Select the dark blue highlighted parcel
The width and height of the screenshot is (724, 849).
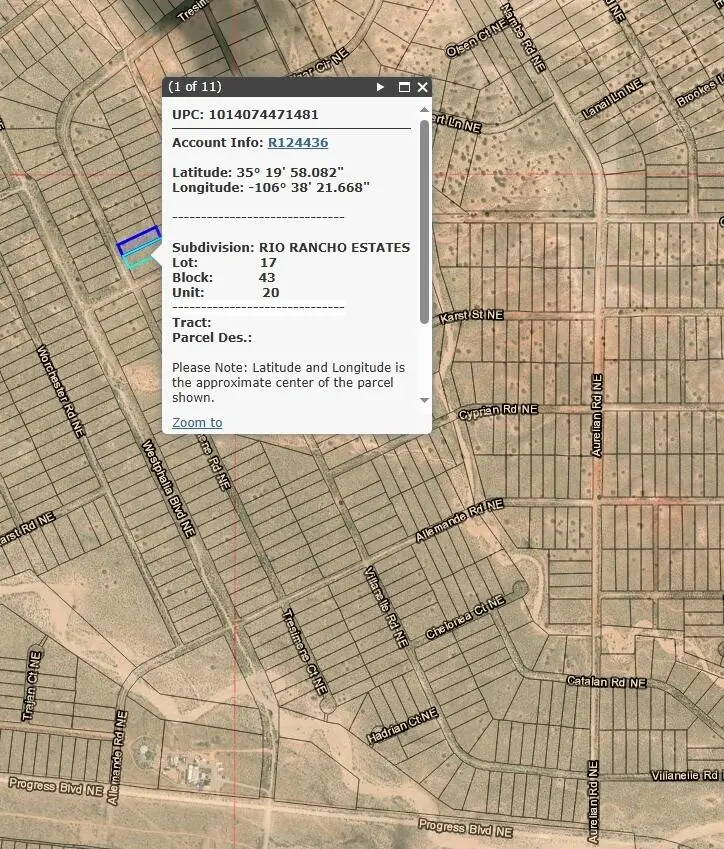tap(138, 242)
